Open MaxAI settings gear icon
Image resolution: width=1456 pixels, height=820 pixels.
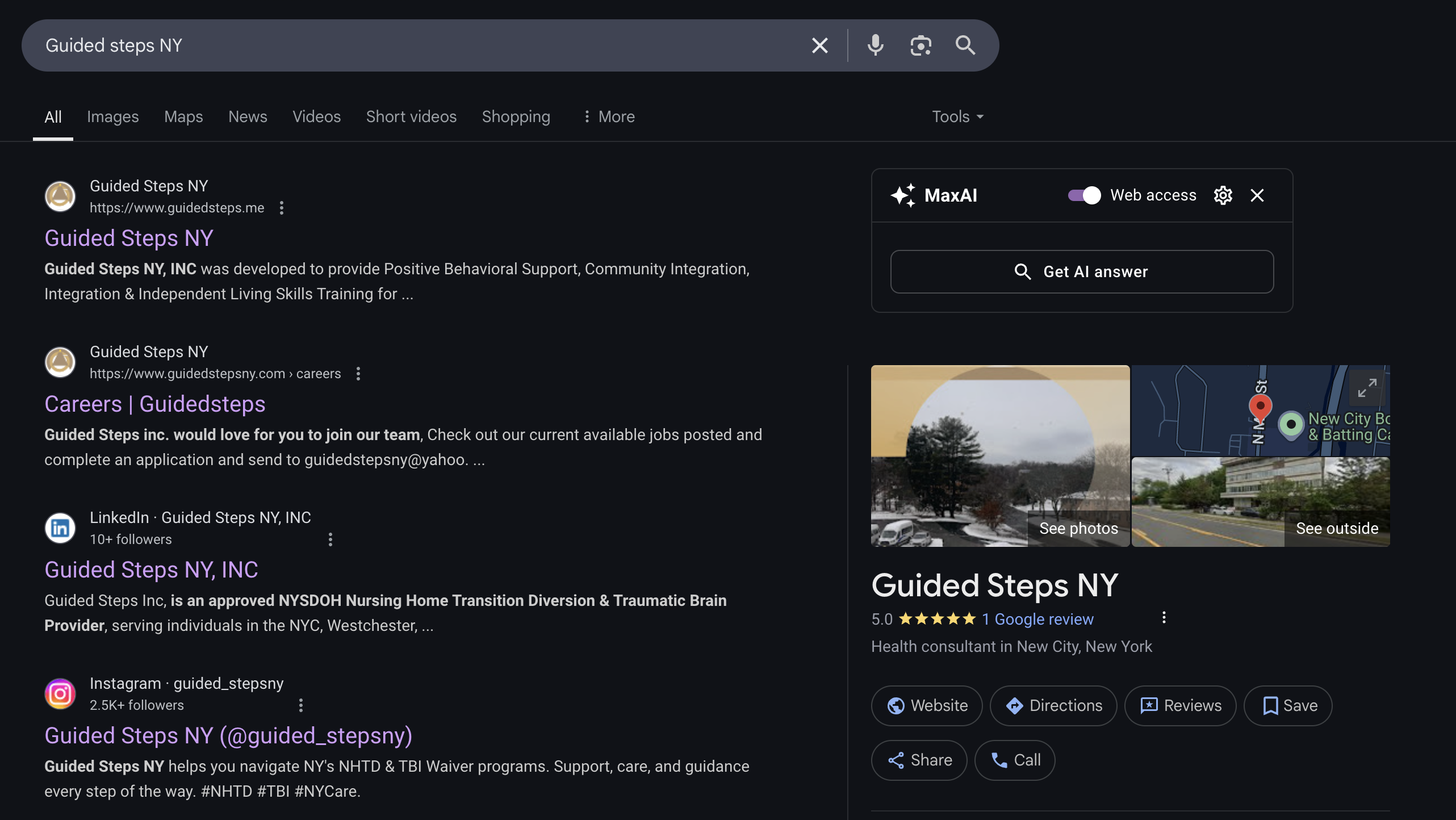pos(1223,195)
